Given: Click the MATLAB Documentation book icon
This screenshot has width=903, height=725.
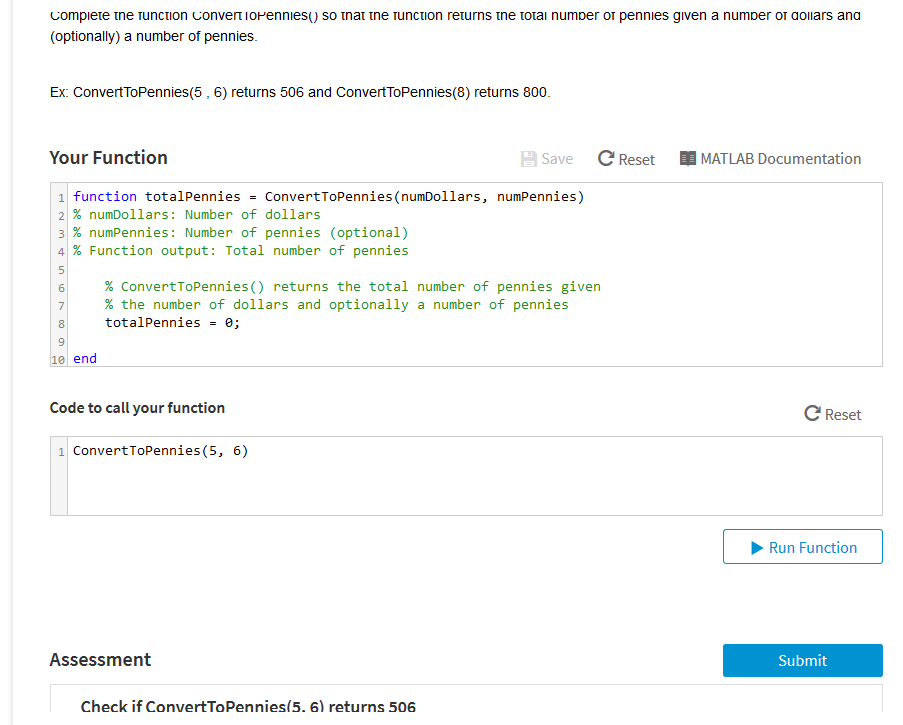Looking at the screenshot, I should tap(688, 159).
